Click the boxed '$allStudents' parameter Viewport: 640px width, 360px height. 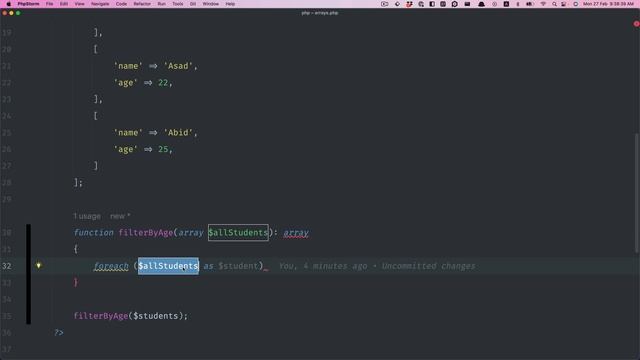(238, 233)
